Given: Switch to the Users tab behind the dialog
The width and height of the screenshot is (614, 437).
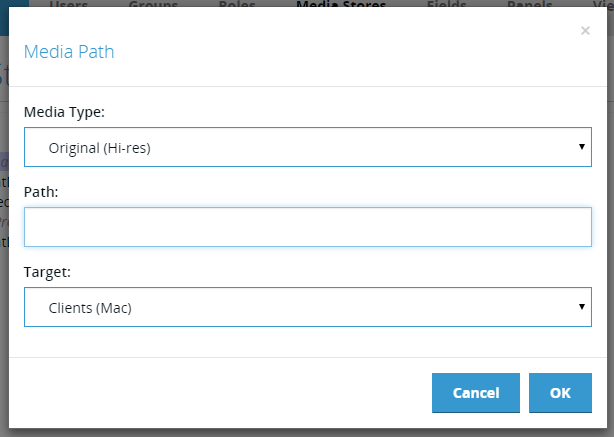Looking at the screenshot, I should 69,4.
